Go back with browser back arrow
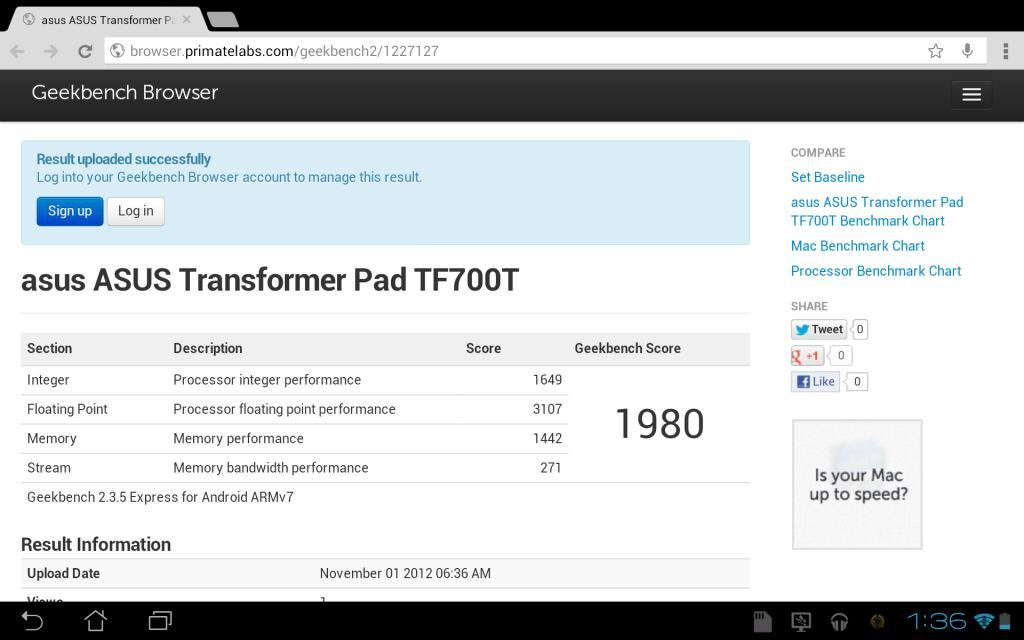This screenshot has height=640, width=1024. pyautogui.click(x=18, y=51)
